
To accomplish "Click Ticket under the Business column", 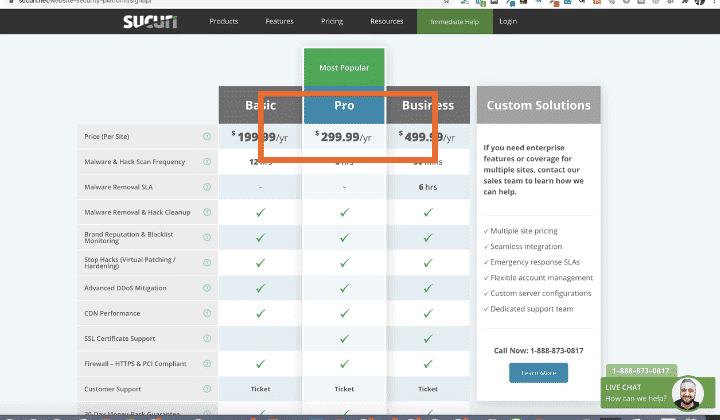I will (428, 389).
